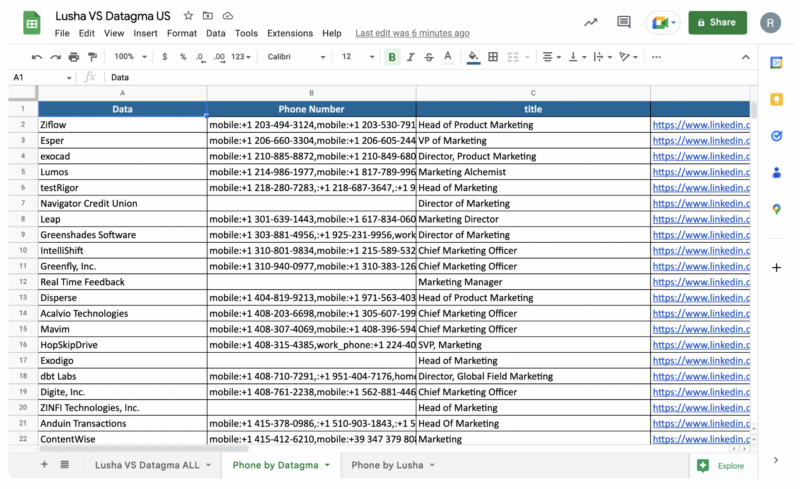Screen dimensions: 800x489
Task: Increase decimal places button
Action: click(x=219, y=57)
